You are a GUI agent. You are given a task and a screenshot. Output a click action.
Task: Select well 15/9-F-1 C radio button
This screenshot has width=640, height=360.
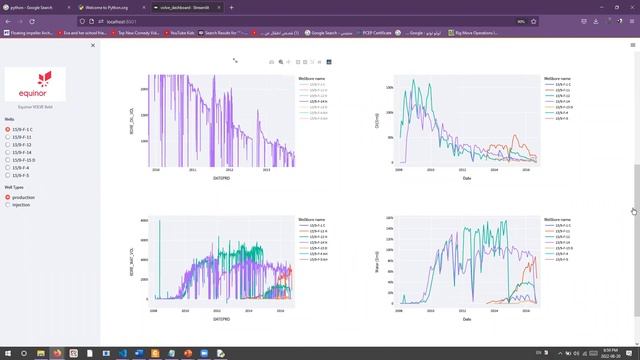pos(8,129)
